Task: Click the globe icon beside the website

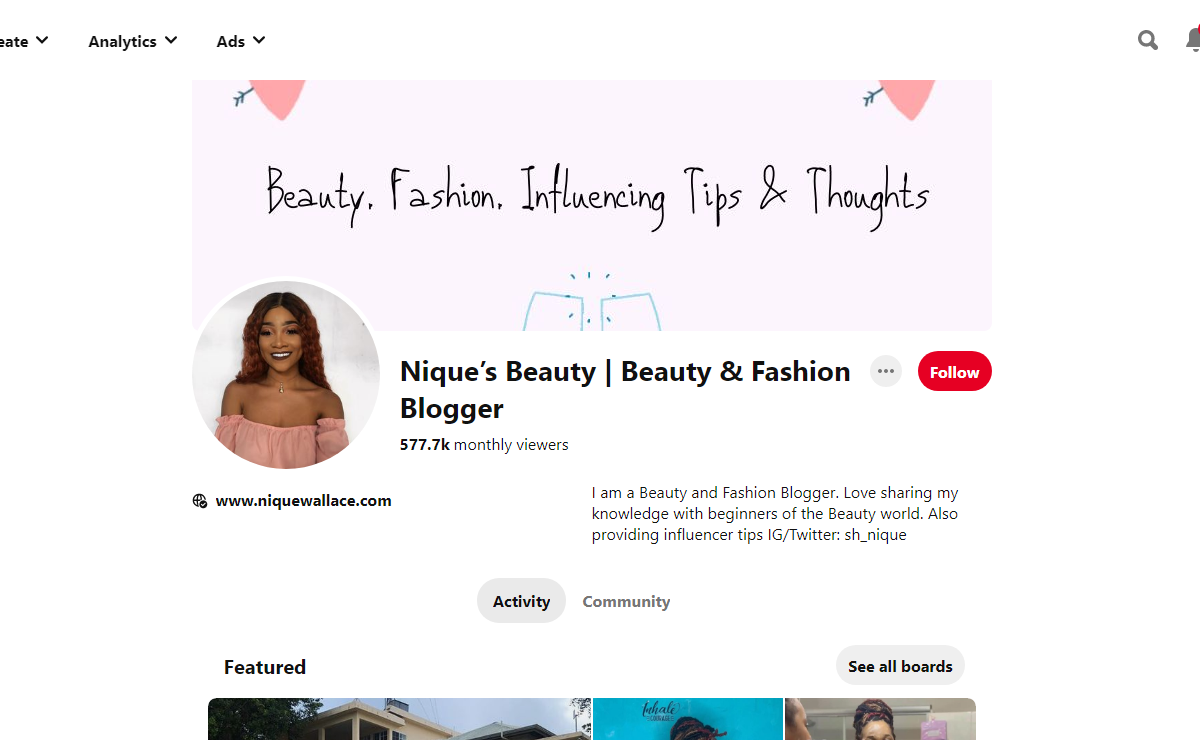Action: tap(200, 501)
